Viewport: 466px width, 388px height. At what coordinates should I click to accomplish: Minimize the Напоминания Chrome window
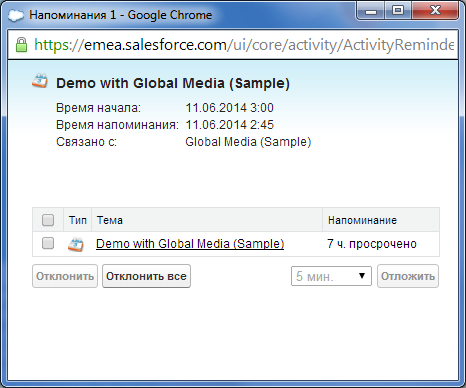(371, 11)
